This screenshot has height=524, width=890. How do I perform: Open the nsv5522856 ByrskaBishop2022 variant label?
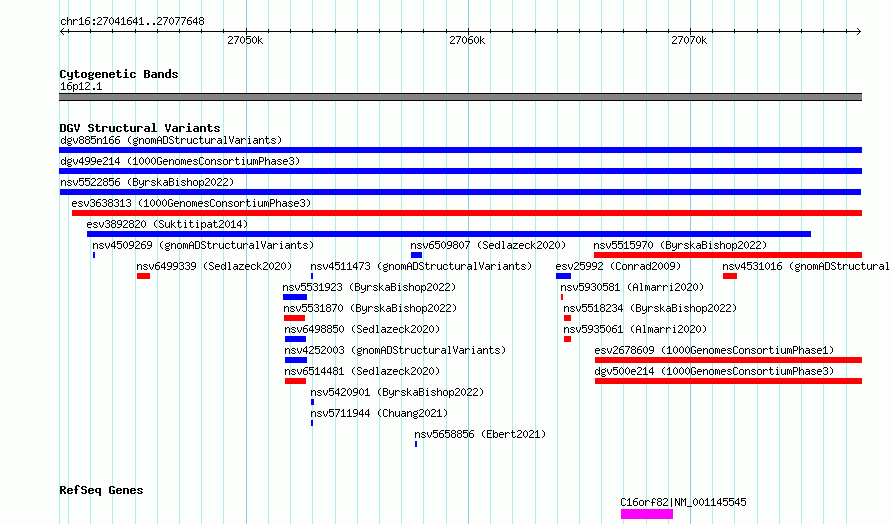(x=147, y=182)
